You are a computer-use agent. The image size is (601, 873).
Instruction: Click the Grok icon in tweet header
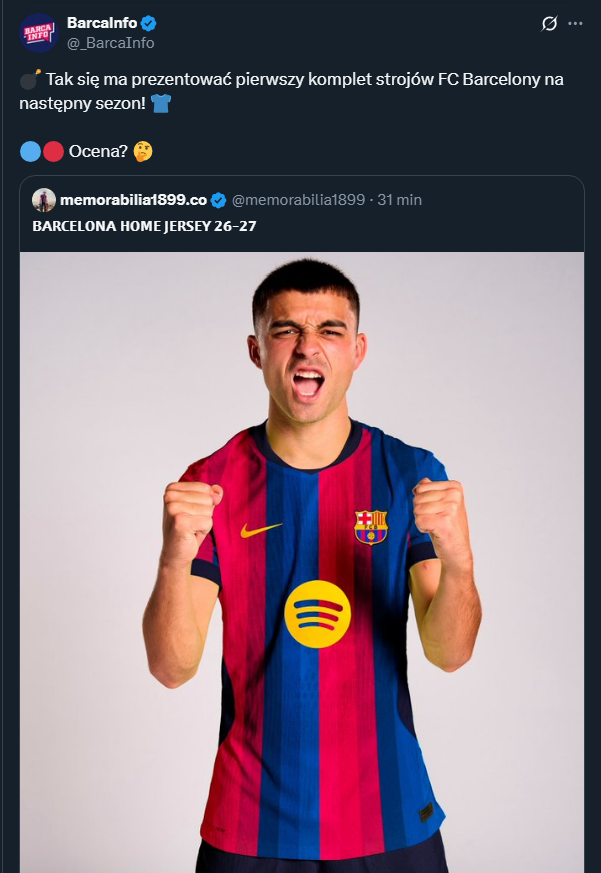pyautogui.click(x=548, y=23)
